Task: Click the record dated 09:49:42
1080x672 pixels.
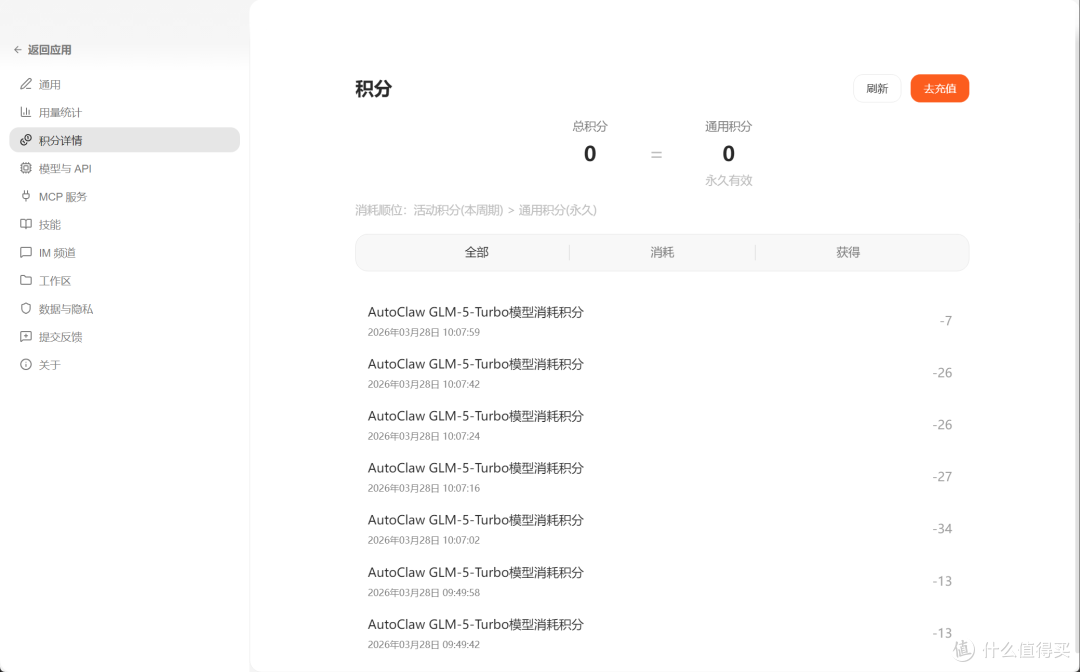Action: [662, 633]
